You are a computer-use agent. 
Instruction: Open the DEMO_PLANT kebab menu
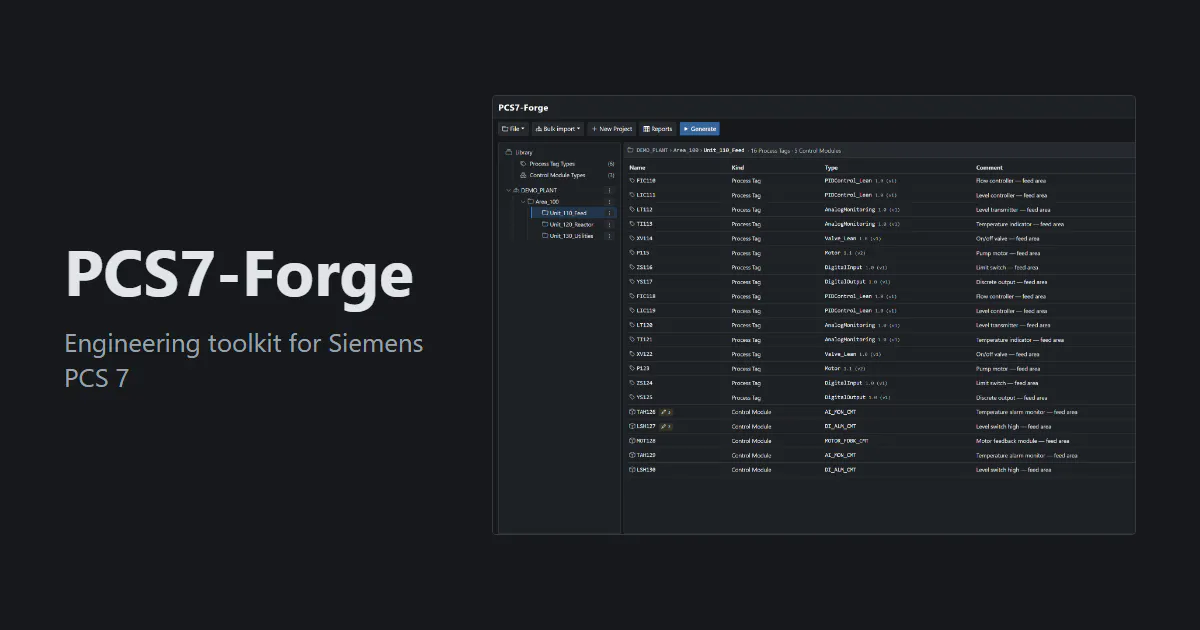pyautogui.click(x=609, y=190)
